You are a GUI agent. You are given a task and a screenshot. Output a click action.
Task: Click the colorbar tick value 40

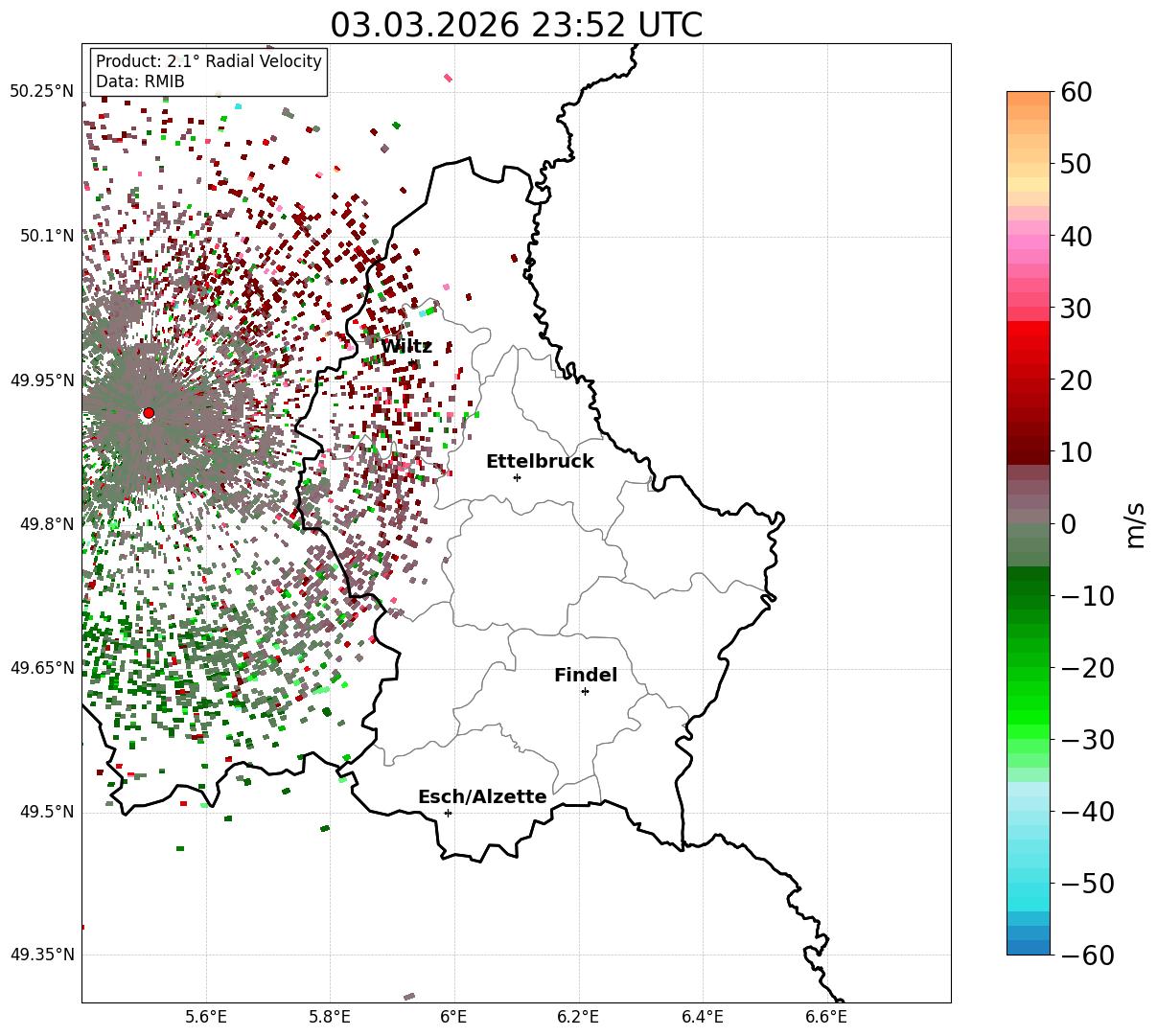pos(1078,237)
